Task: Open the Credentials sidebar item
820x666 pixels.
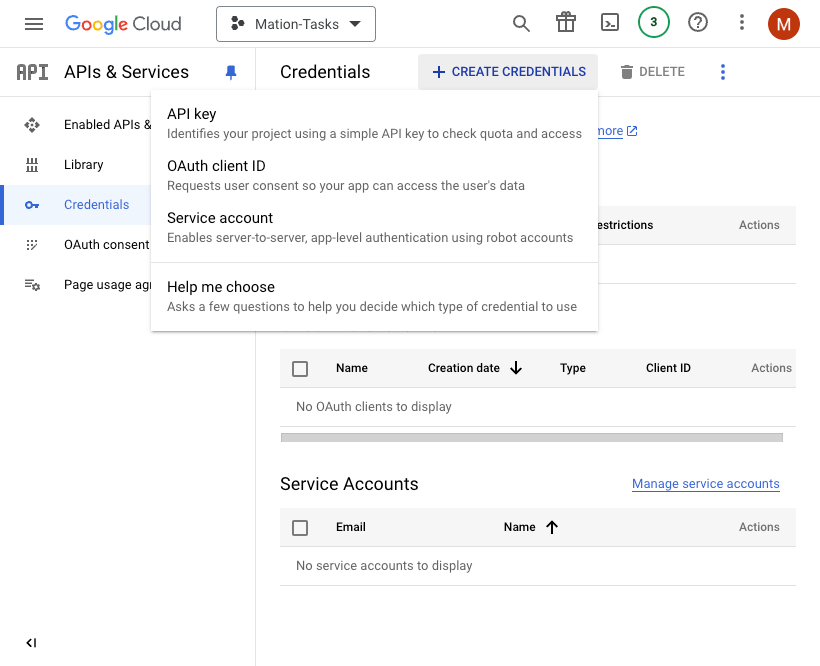Action: 77,205
